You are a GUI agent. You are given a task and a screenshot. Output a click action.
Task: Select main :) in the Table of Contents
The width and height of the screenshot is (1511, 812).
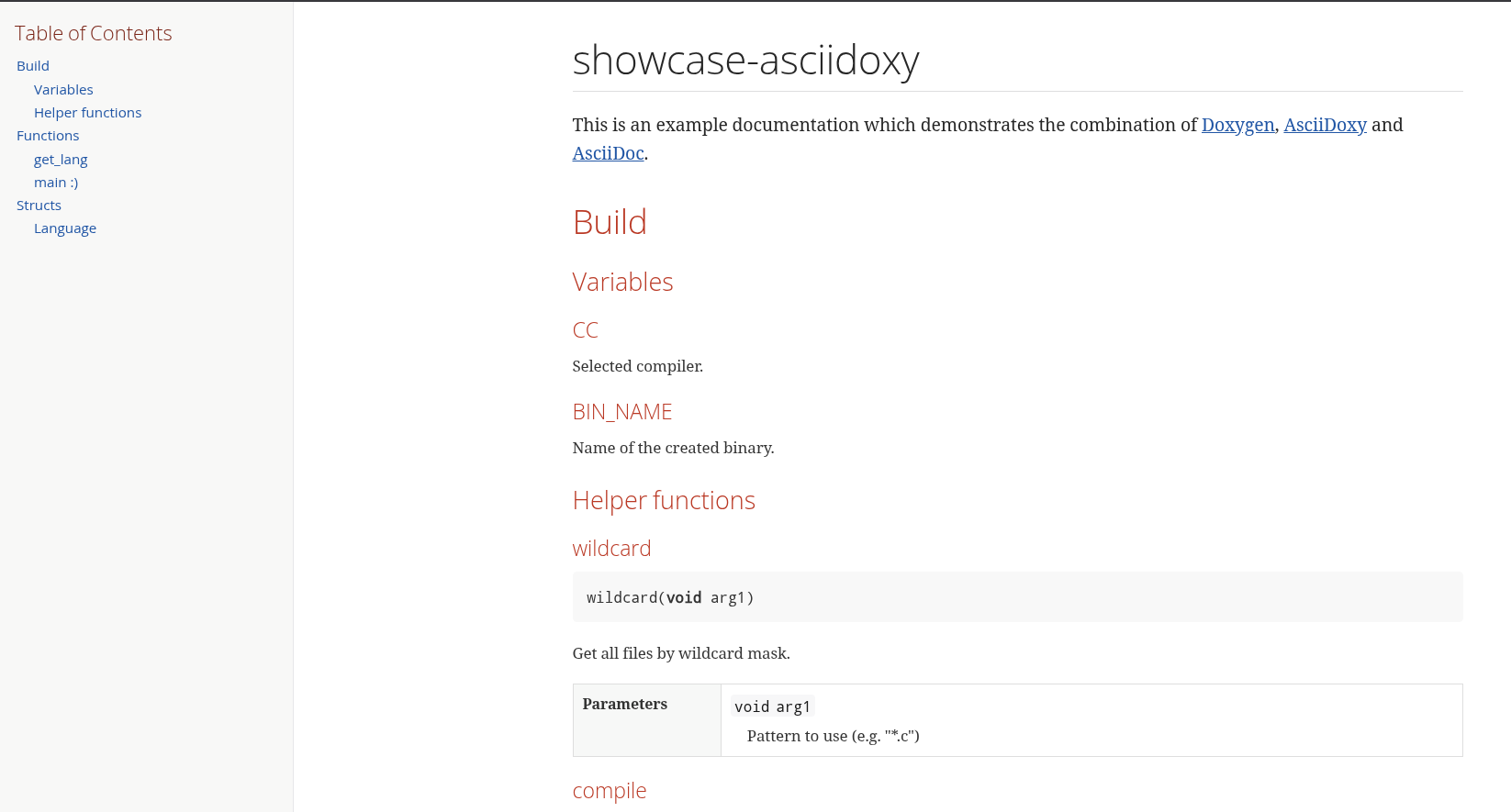[56, 182]
